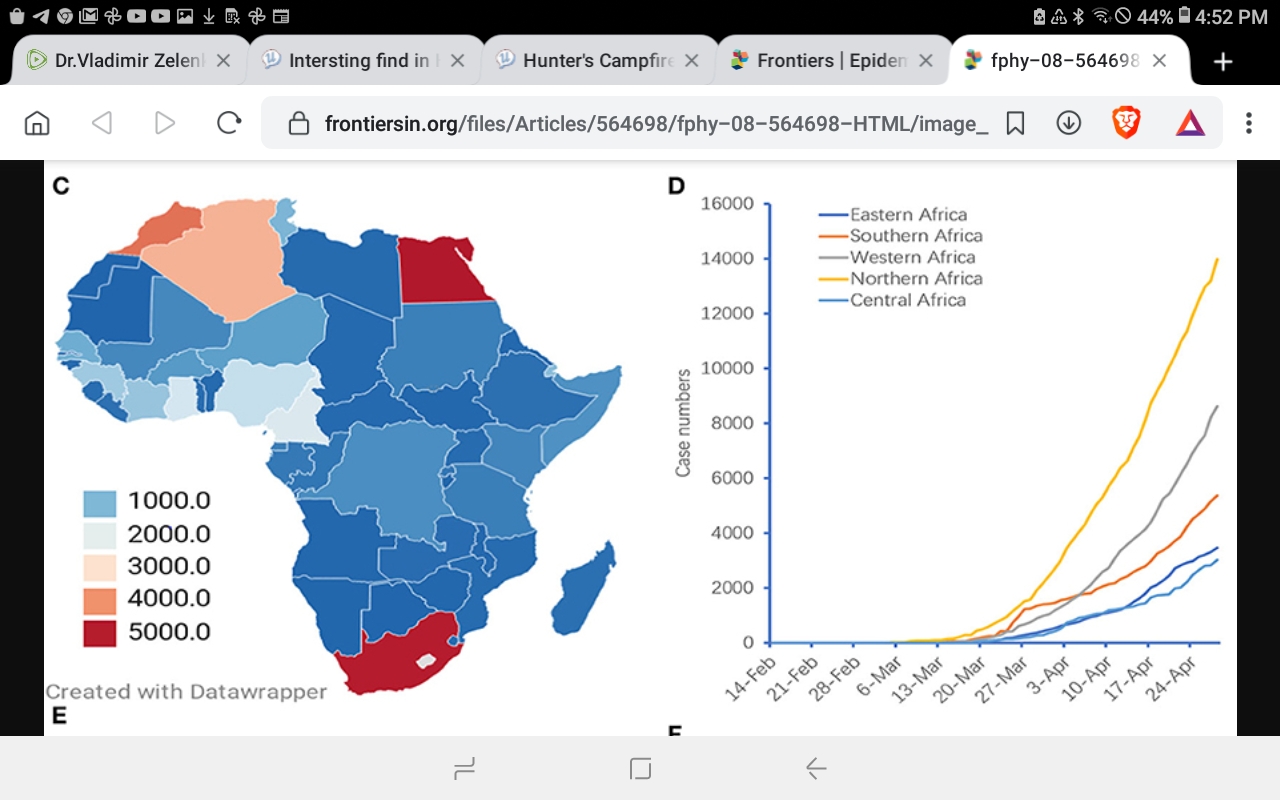Close the Frontiers | Epidemiology tab
Viewport: 1280px width, 800px height.
926,61
